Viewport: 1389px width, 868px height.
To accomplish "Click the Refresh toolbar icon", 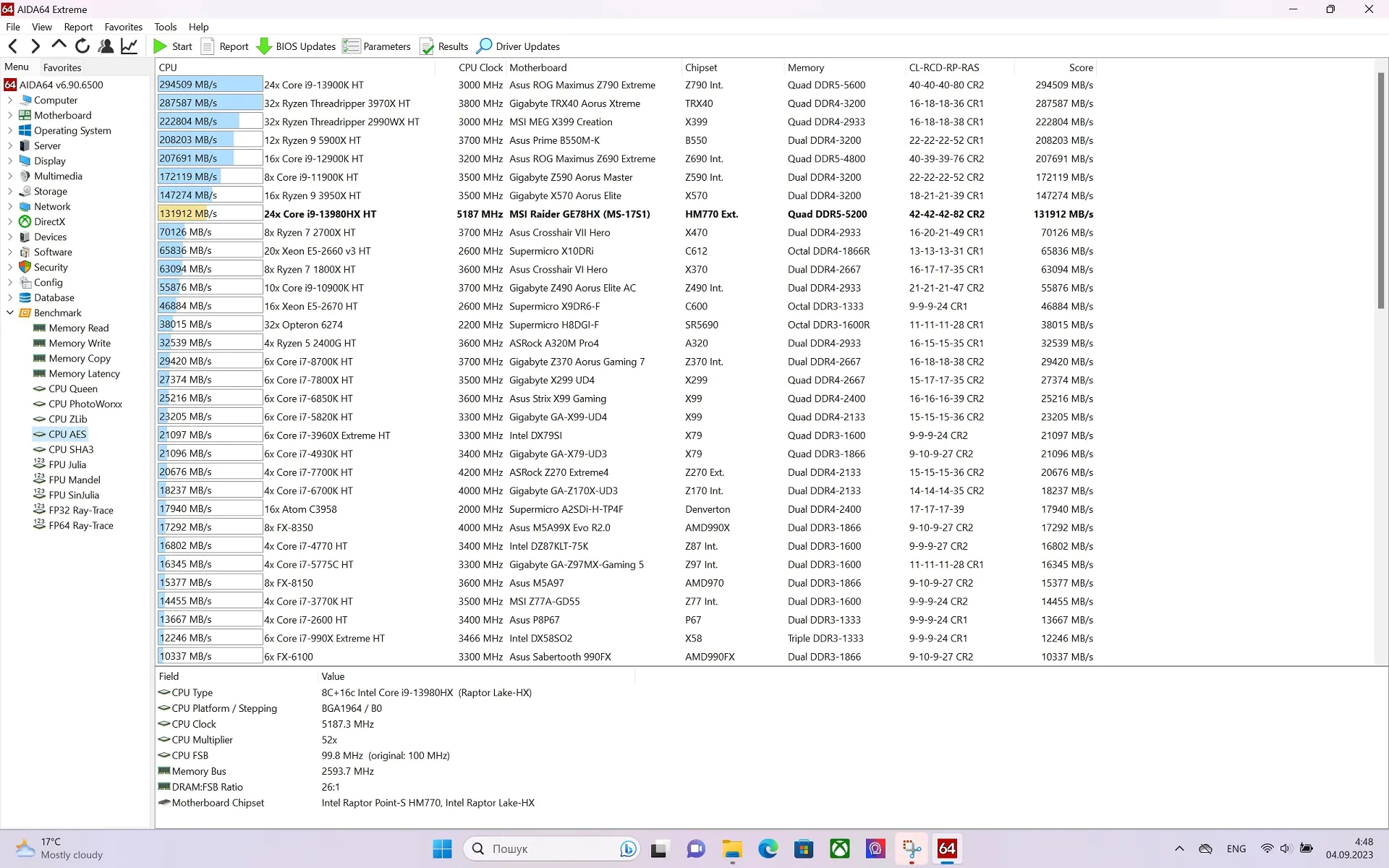I will 82,46.
